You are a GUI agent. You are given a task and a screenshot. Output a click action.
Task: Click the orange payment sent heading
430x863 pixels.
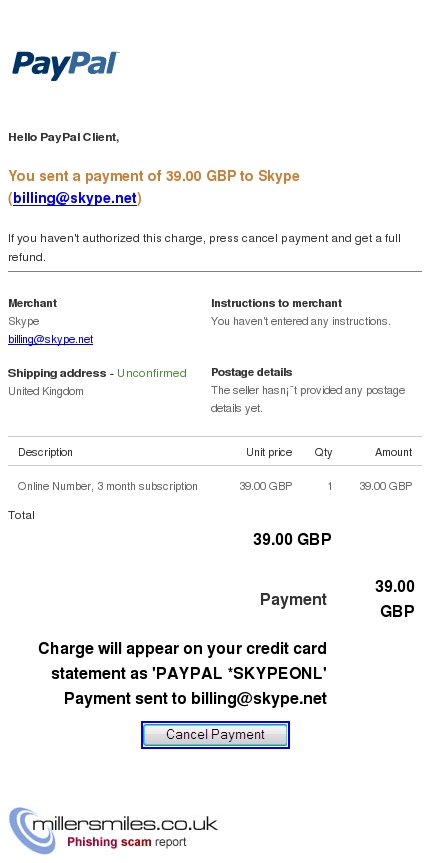click(x=154, y=187)
